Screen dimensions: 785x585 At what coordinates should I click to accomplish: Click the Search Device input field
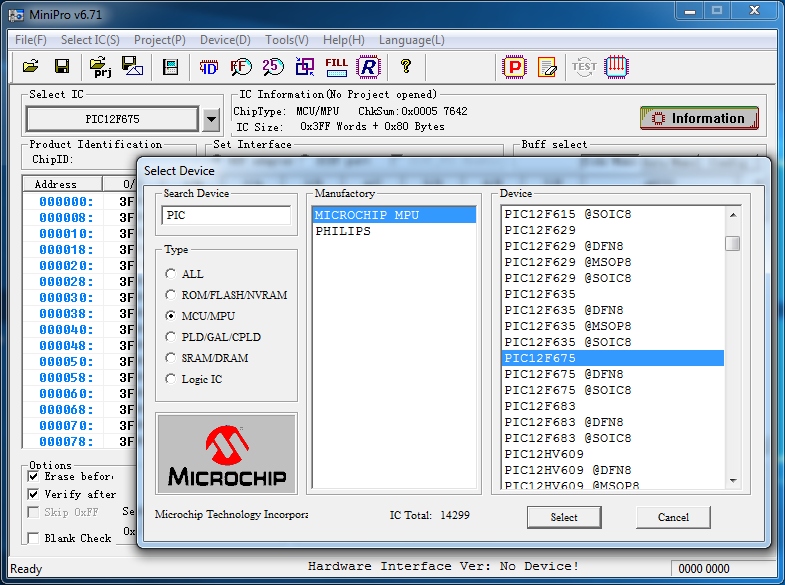pos(226,215)
